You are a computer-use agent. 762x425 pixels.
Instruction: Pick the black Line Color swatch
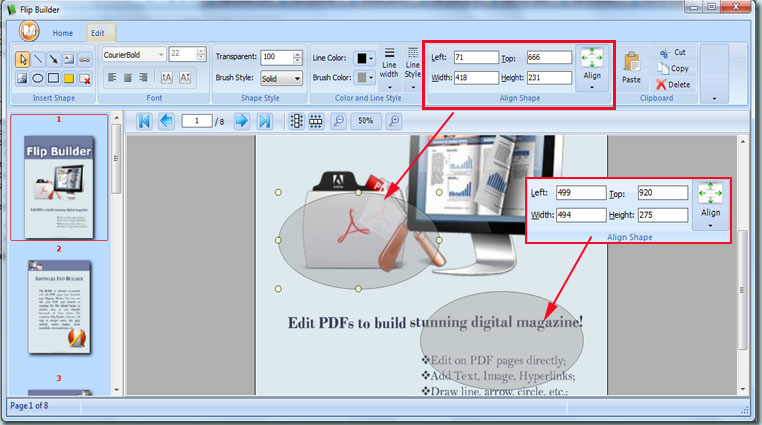click(362, 59)
